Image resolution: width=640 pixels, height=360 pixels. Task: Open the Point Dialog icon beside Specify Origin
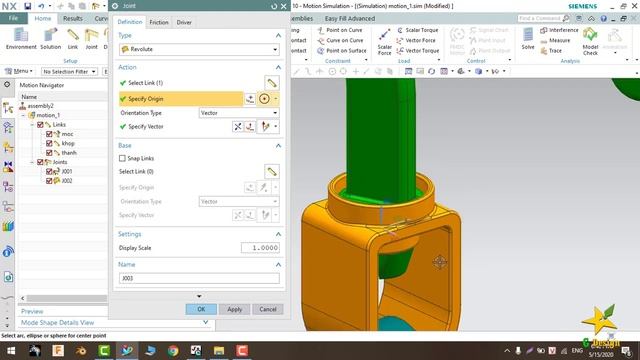click(x=250, y=99)
